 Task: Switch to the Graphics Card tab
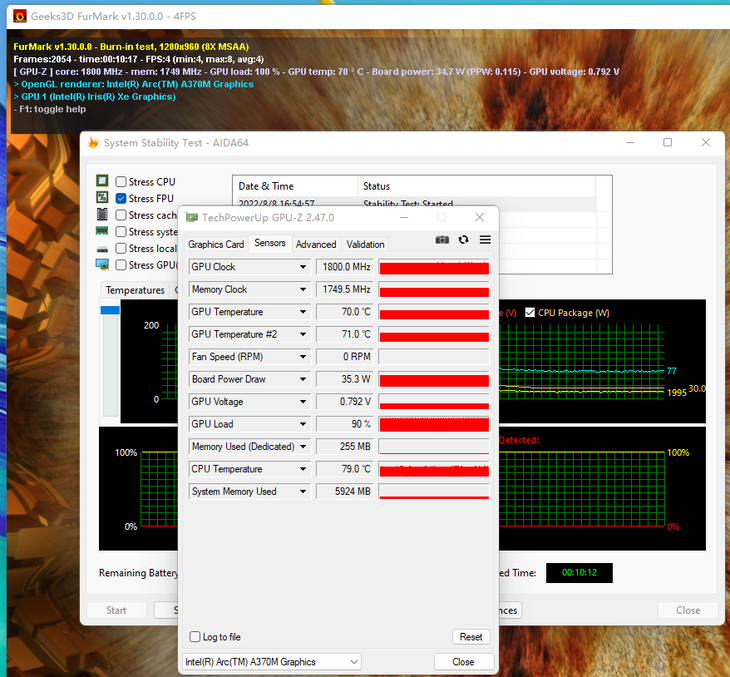coord(216,244)
